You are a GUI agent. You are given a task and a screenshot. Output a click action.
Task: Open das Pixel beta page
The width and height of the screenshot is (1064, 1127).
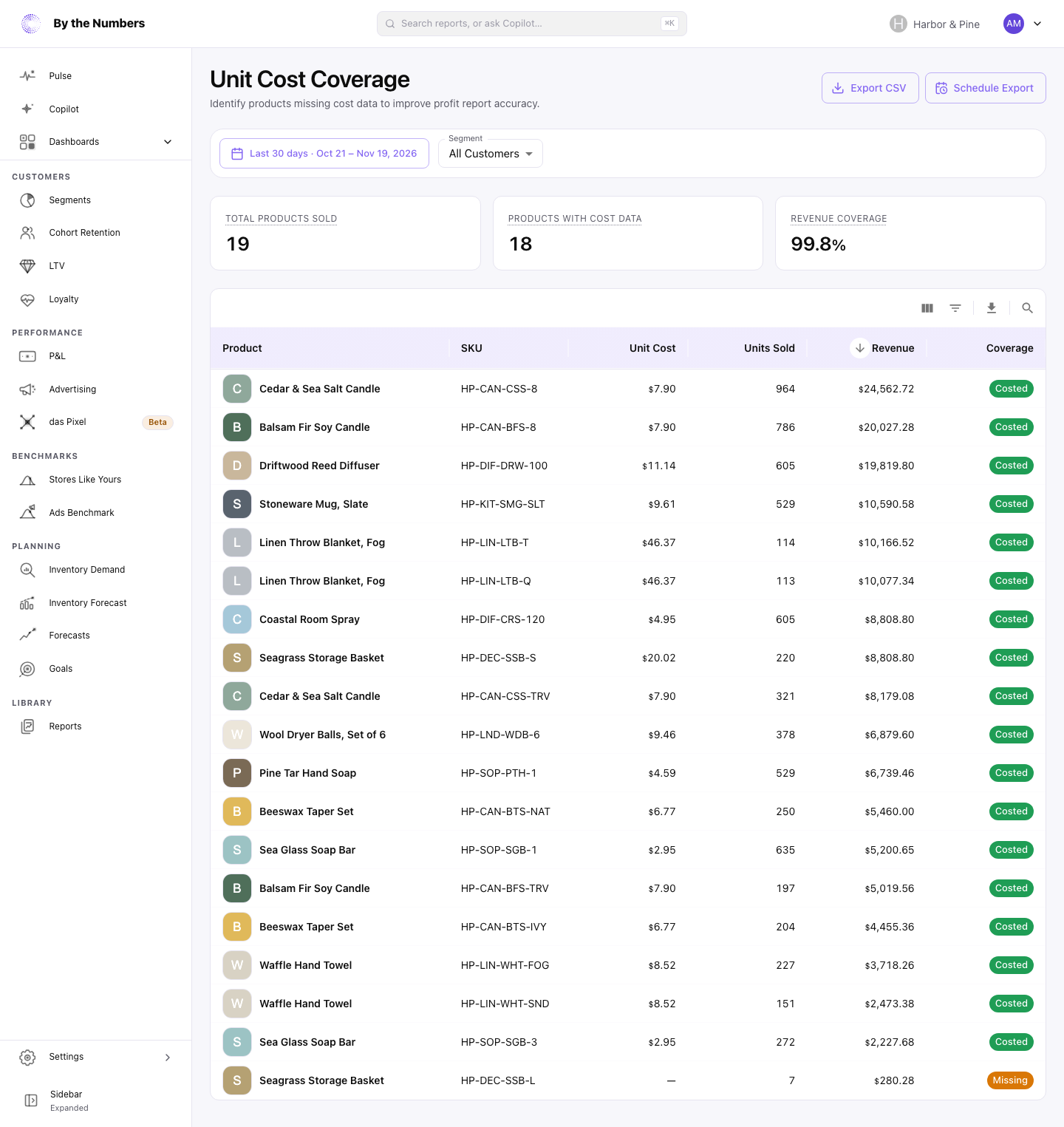(96, 422)
